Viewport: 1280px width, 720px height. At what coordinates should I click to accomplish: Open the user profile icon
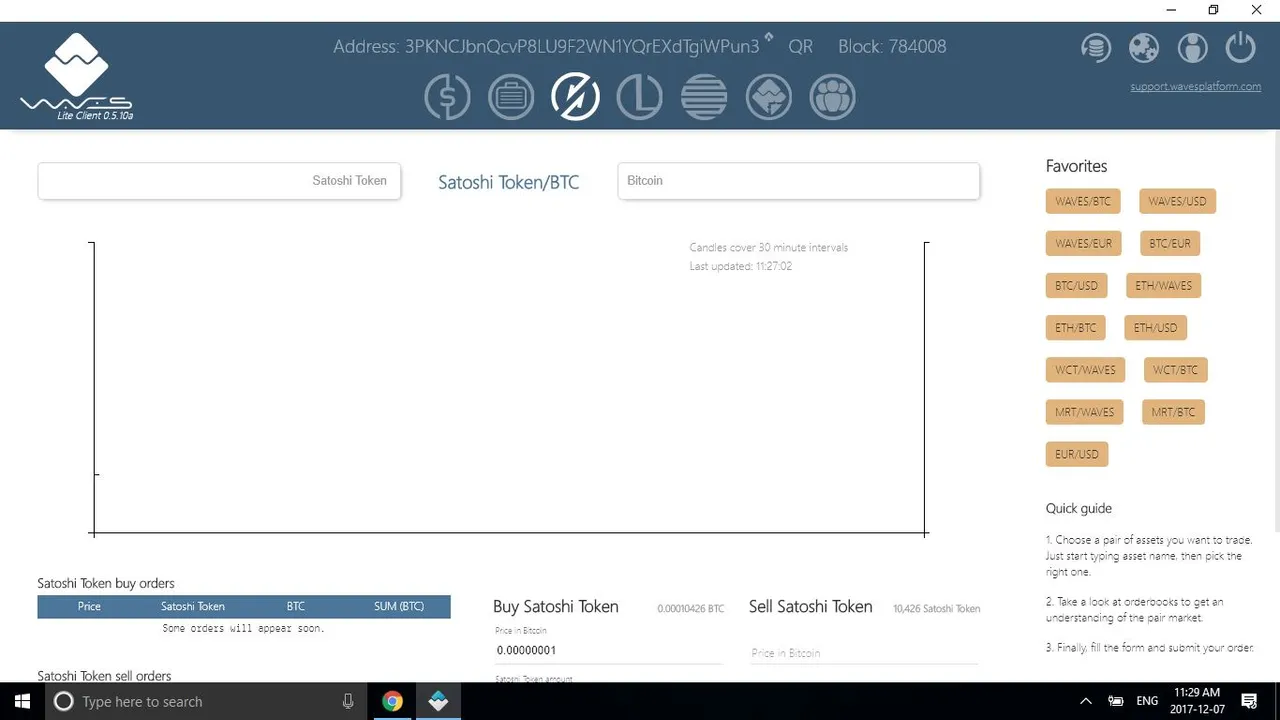point(1192,47)
